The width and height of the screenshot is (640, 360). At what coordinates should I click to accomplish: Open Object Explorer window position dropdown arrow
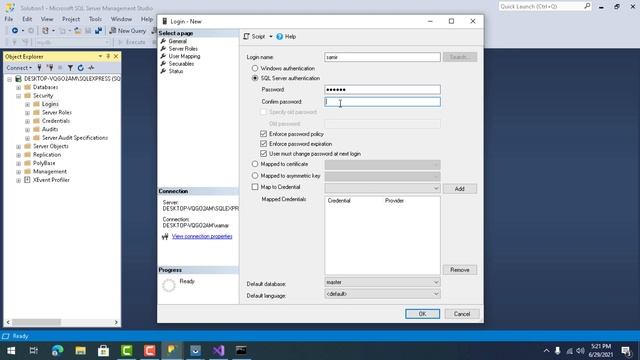(100, 56)
